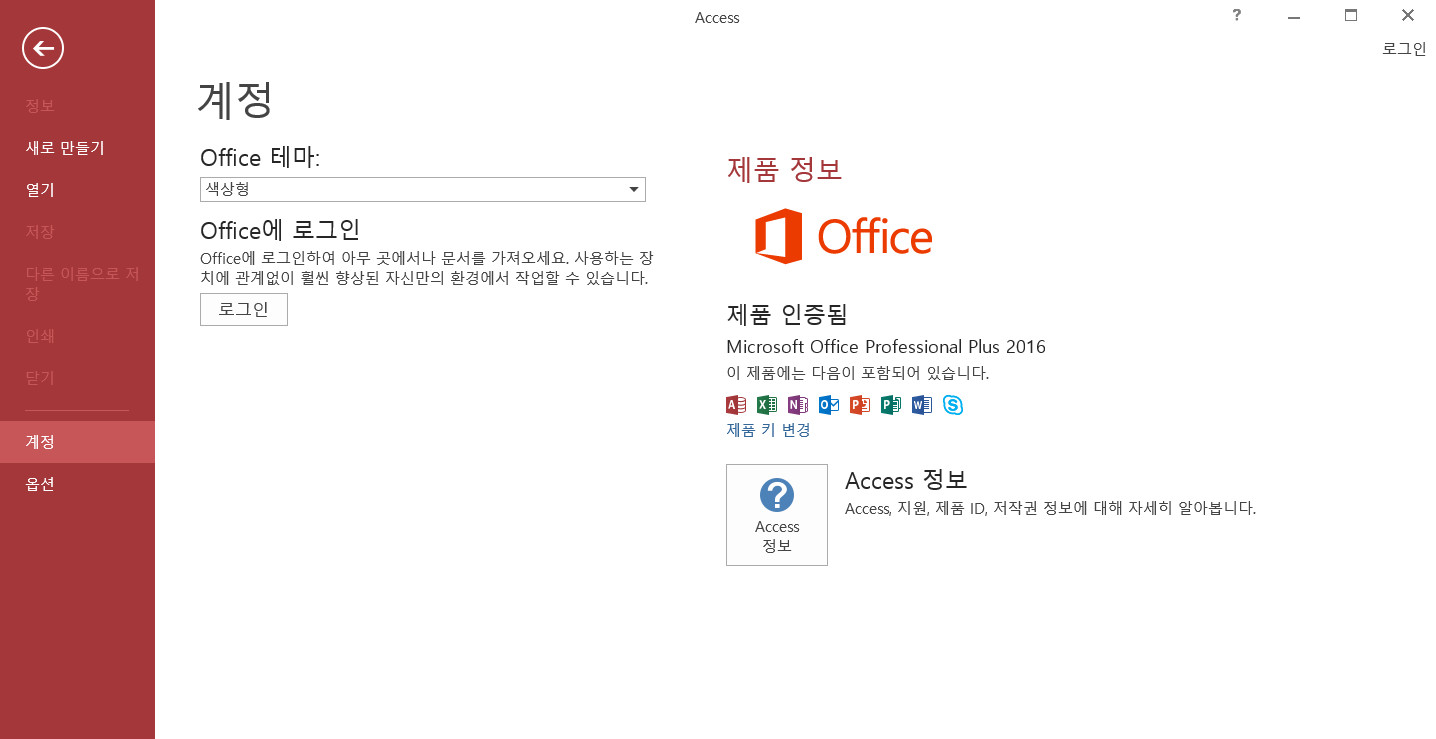Click the 로그인 button under Office에 로그인
Viewport: 1436px width, 739px height.
click(244, 310)
